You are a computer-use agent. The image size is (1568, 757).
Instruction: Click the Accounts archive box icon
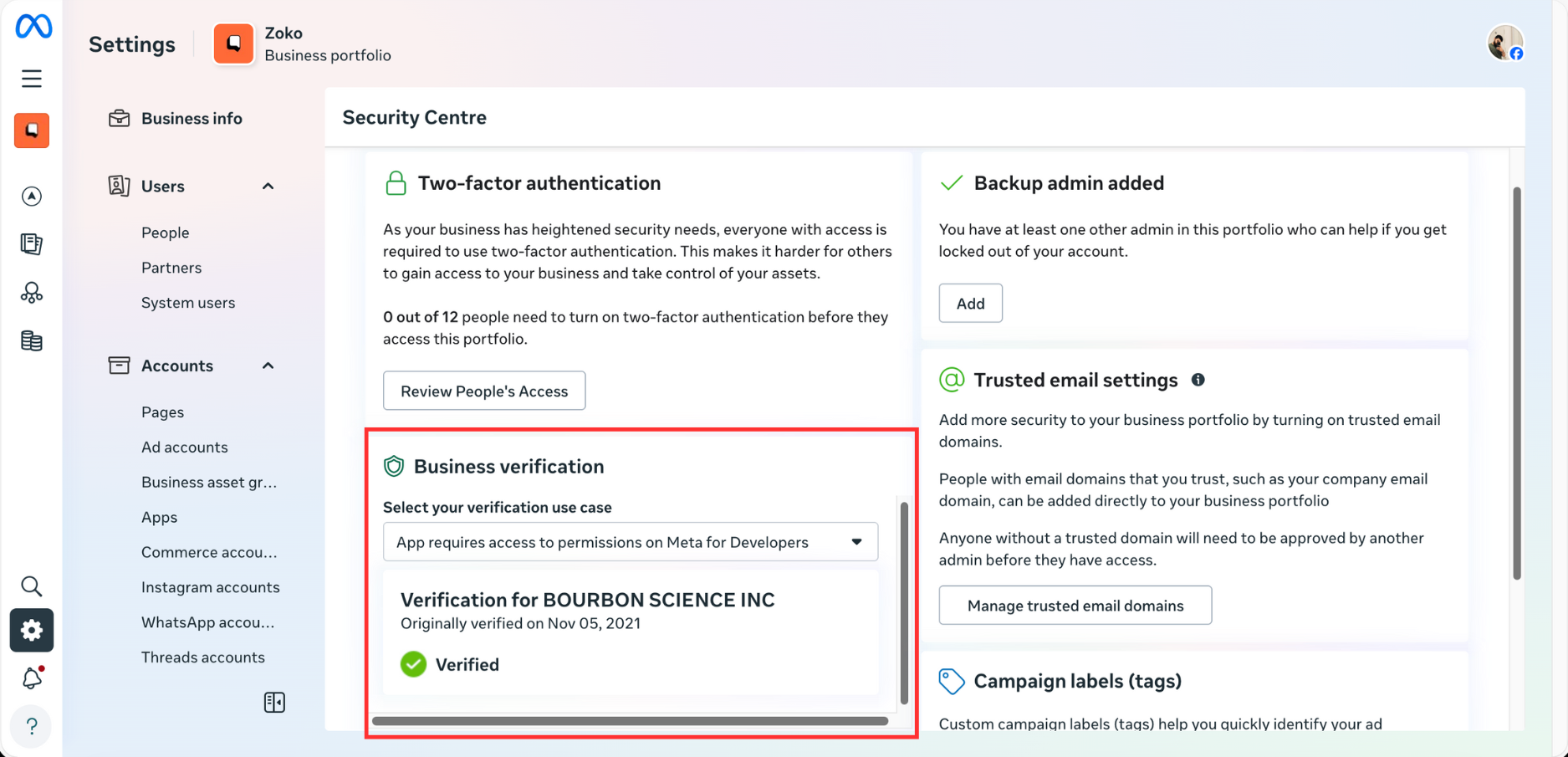point(119,365)
